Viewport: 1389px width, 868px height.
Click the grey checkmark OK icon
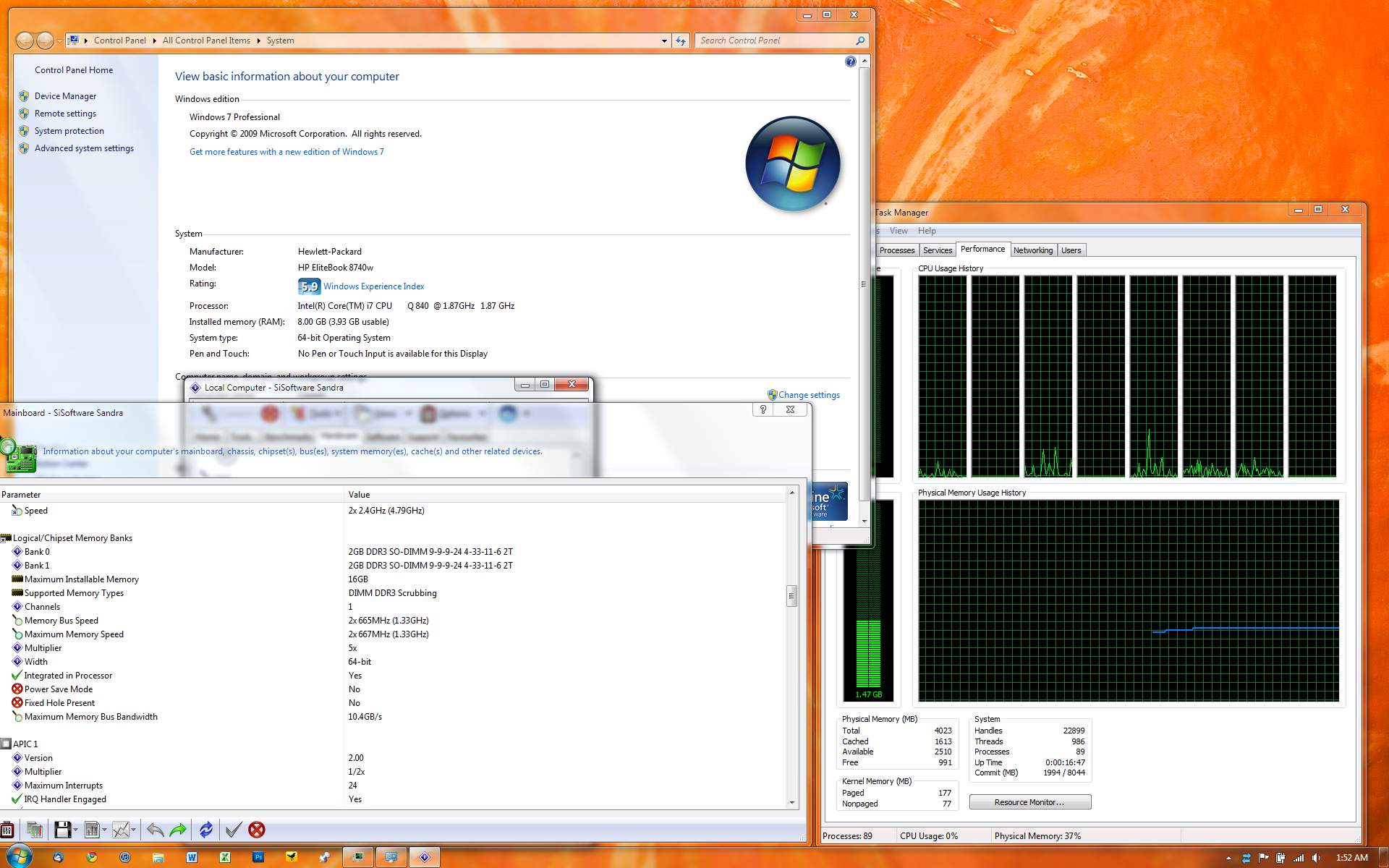233,830
